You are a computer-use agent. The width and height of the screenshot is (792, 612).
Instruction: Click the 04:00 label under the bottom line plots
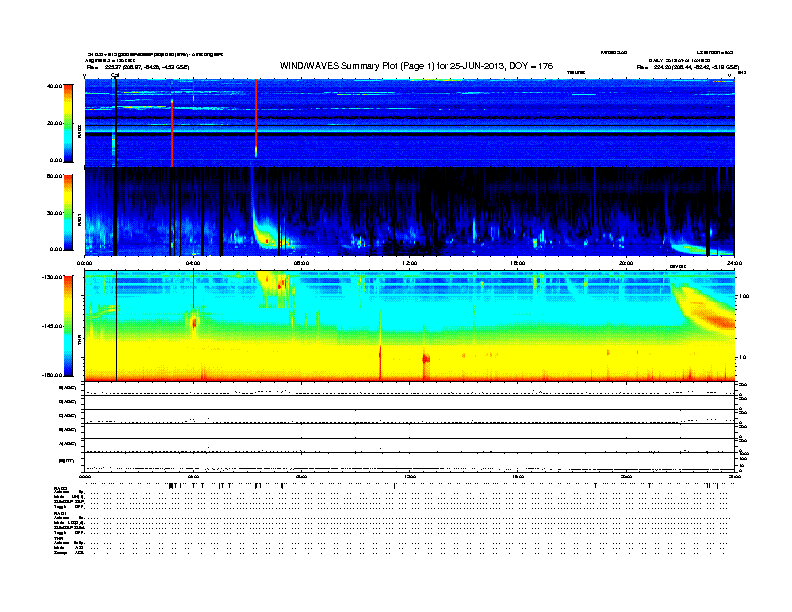[193, 476]
